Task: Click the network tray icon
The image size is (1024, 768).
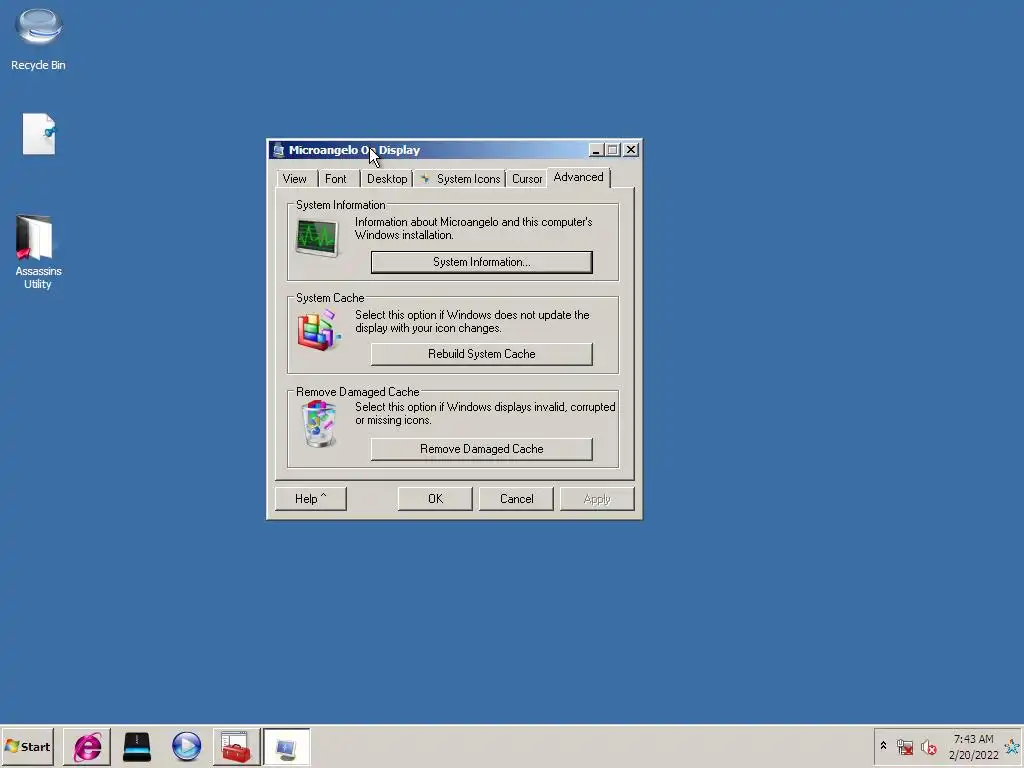Action: coord(904,747)
